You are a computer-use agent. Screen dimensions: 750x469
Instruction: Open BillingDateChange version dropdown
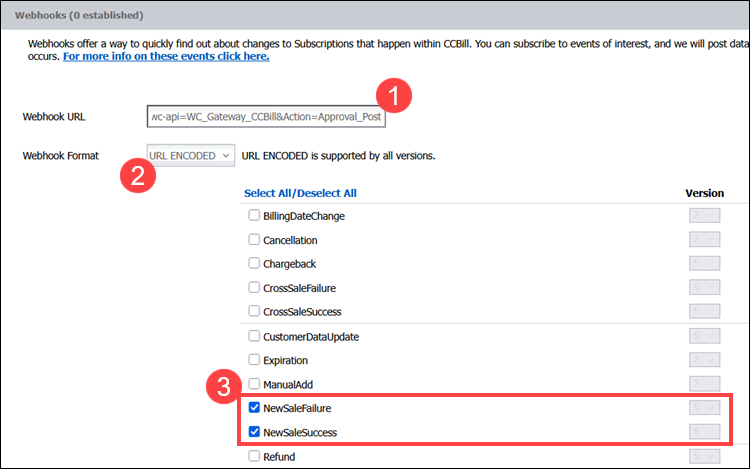click(x=704, y=215)
